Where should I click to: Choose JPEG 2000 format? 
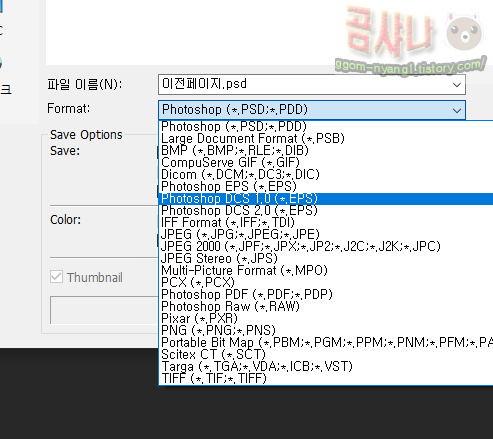pos(326,247)
